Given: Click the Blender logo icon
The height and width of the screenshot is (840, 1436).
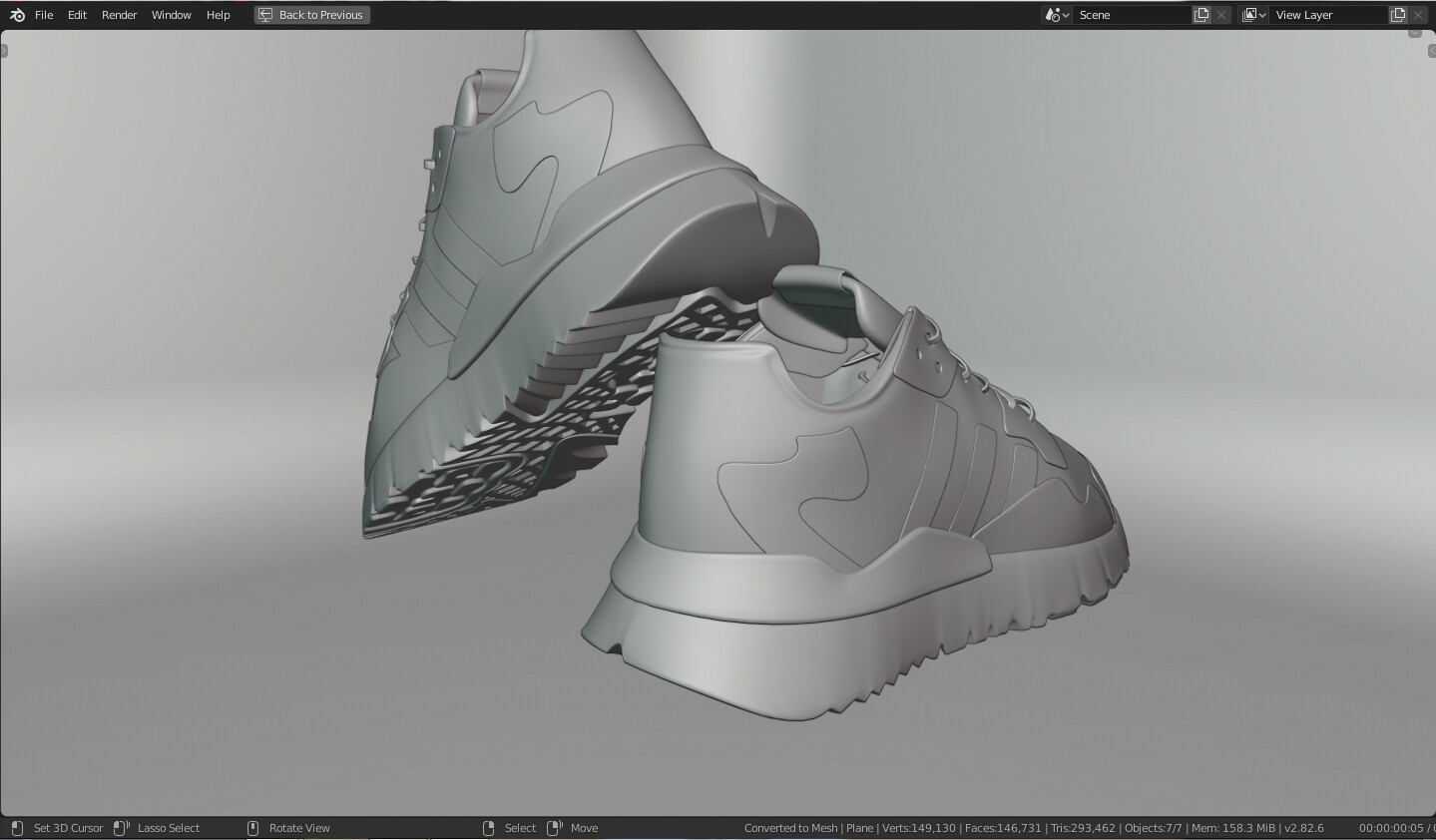Looking at the screenshot, I should click(17, 15).
